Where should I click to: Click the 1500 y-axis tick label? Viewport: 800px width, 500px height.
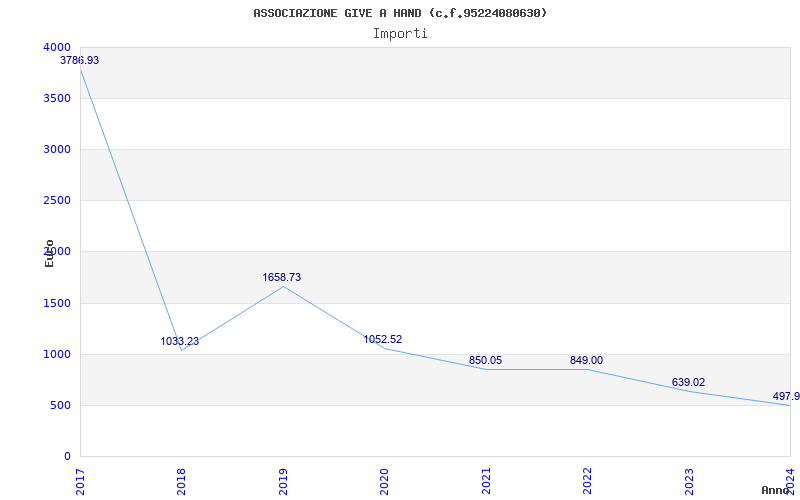(x=57, y=304)
